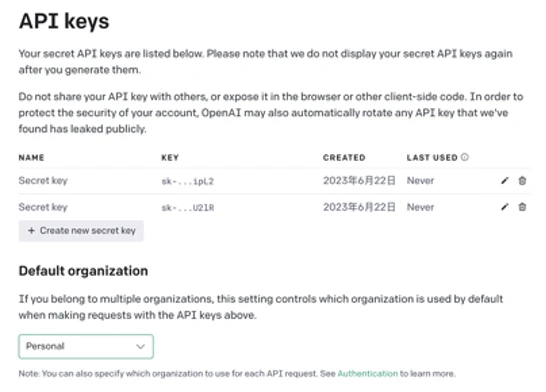Screen dimensions: 546x392
Task: Click the NAME column header
Action: [x=31, y=157]
